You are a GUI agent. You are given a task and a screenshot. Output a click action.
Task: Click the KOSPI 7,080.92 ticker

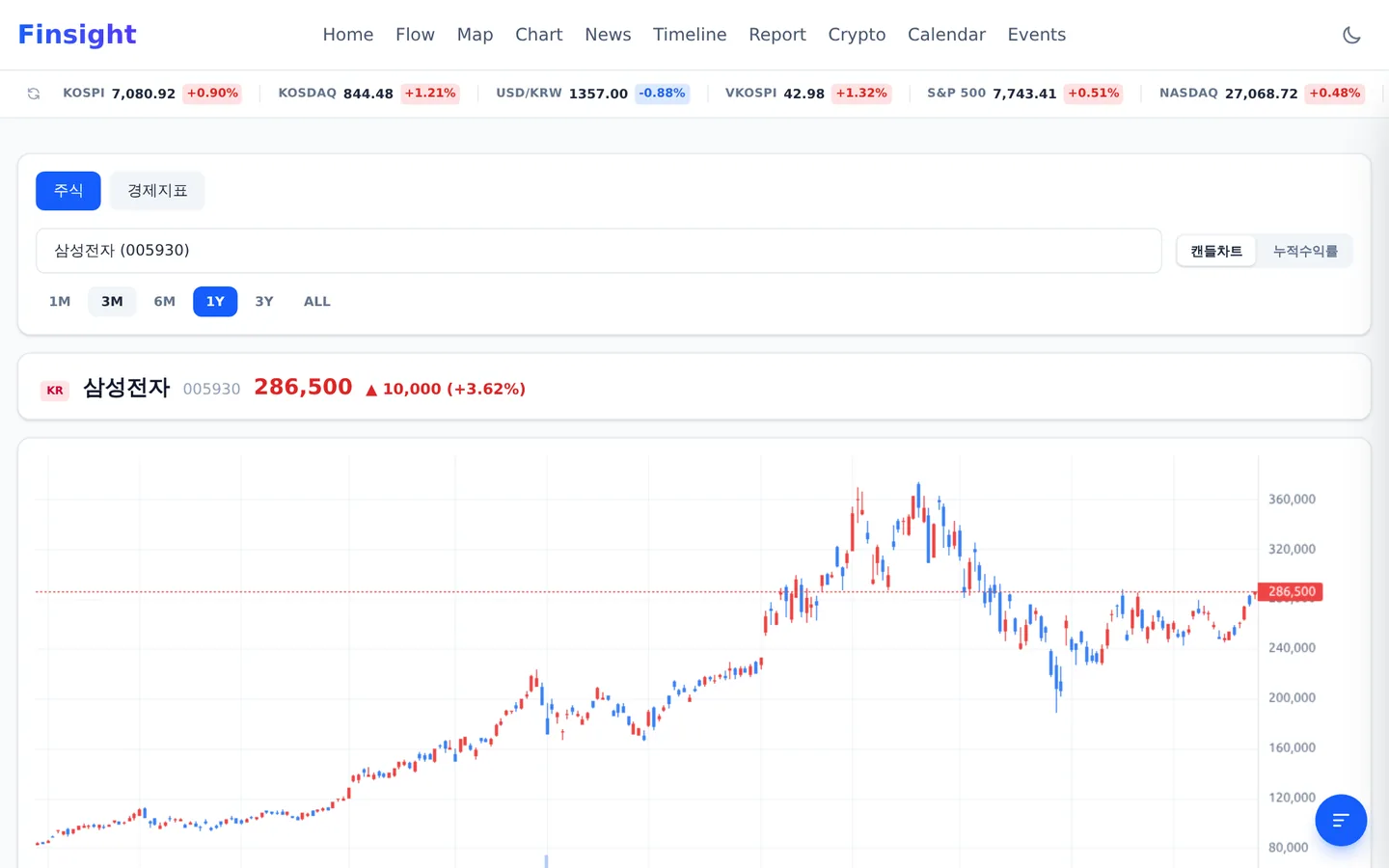152,94
